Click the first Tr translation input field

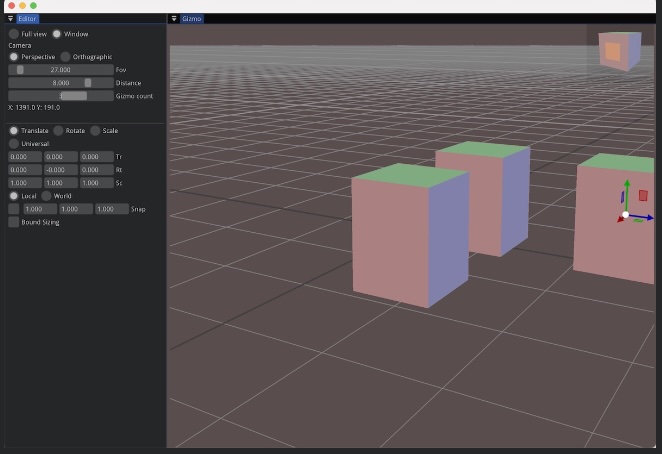24,157
